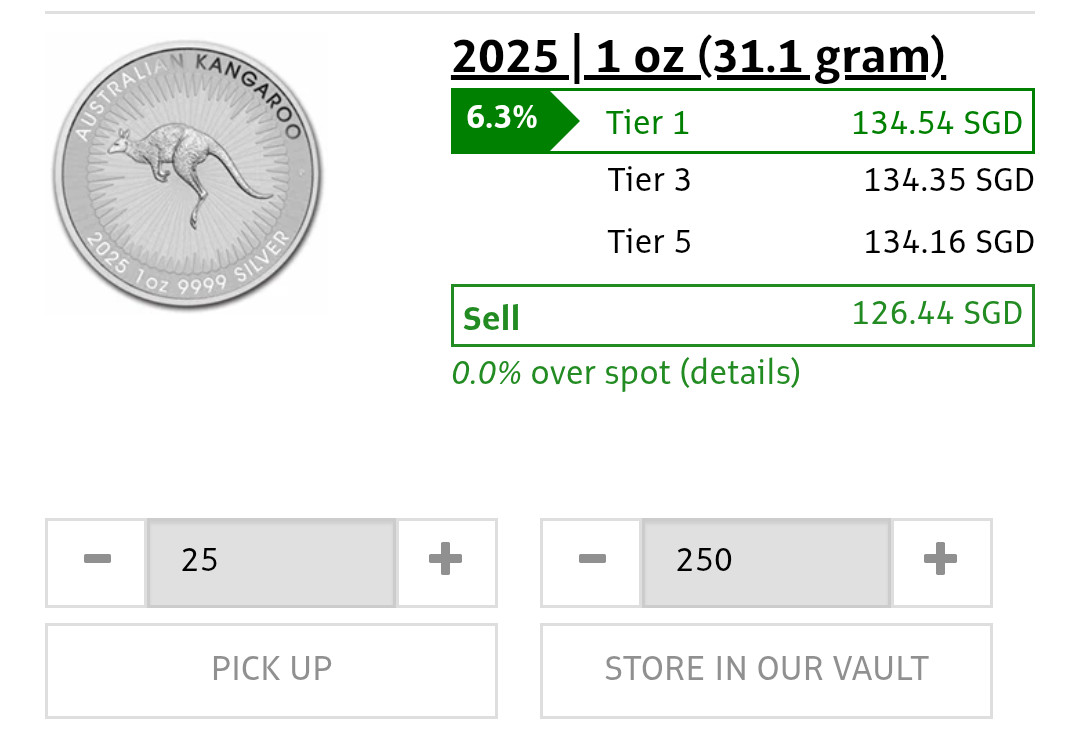The width and height of the screenshot is (1080, 736).
Task: Focus the pick up quantity field showing 25
Action: pyautogui.click(x=271, y=562)
